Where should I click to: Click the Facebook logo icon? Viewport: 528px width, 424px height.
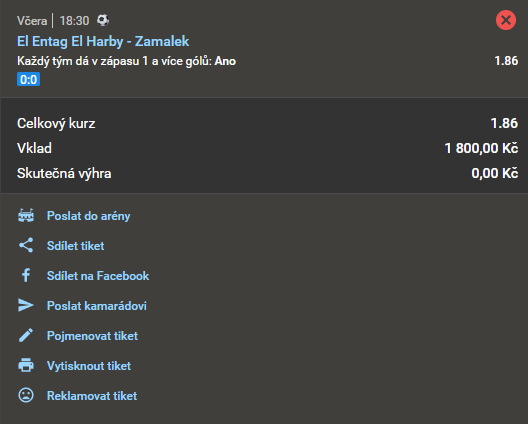26,275
